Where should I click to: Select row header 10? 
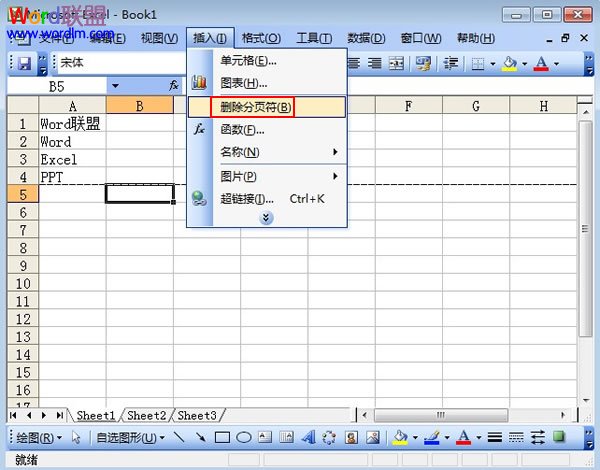(x=23, y=284)
